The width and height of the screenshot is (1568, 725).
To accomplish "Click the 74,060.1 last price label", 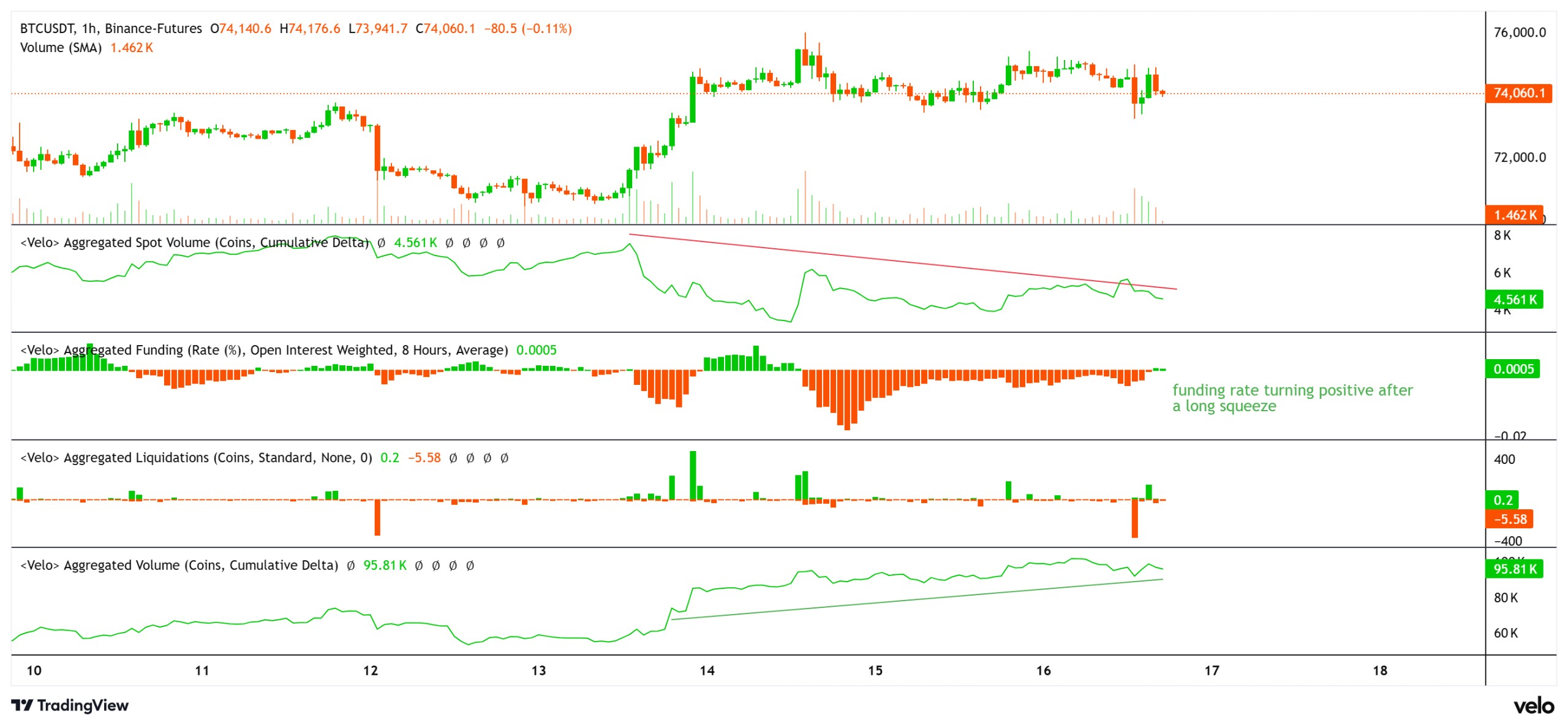I will point(1518,95).
